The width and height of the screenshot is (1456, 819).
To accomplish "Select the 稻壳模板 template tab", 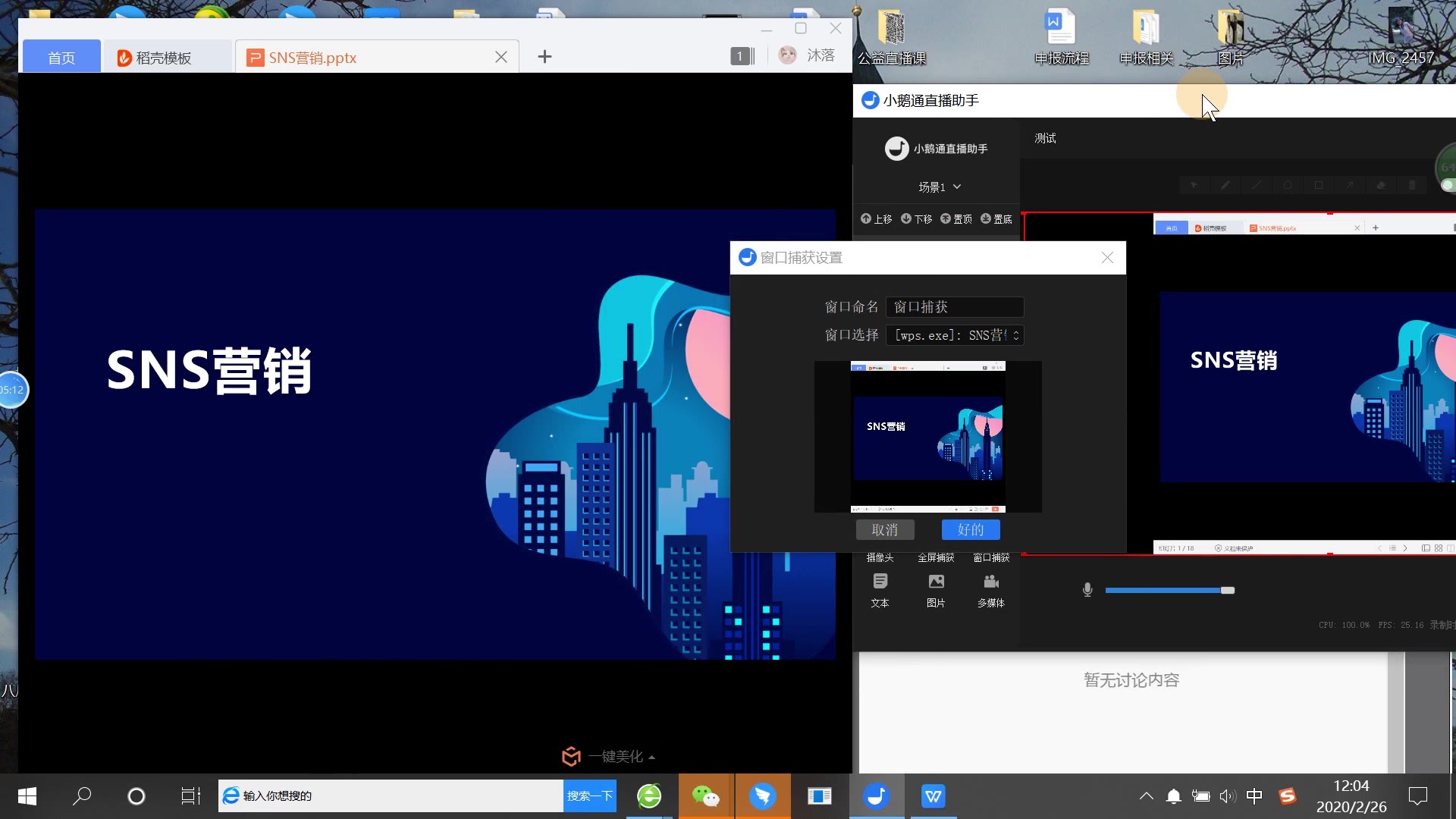I will tap(159, 57).
